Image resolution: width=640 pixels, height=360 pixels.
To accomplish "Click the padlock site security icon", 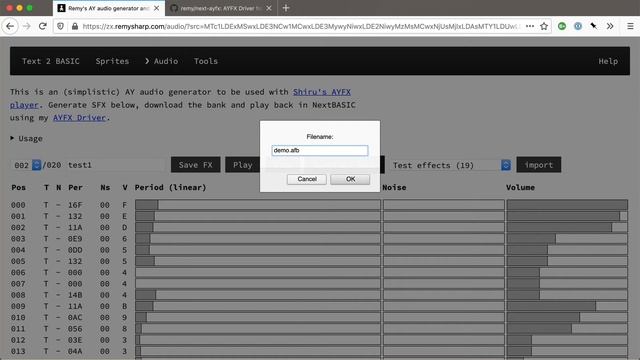I will point(75,26).
